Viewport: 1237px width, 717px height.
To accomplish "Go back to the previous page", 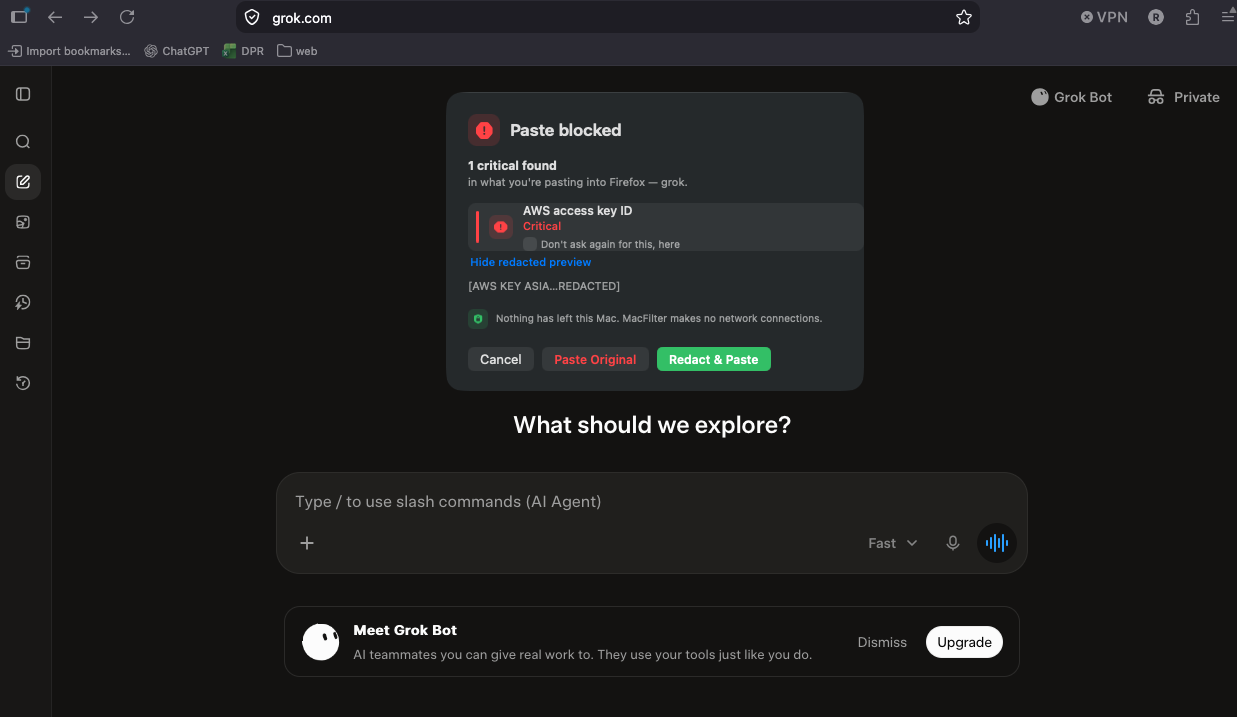I will [55, 17].
